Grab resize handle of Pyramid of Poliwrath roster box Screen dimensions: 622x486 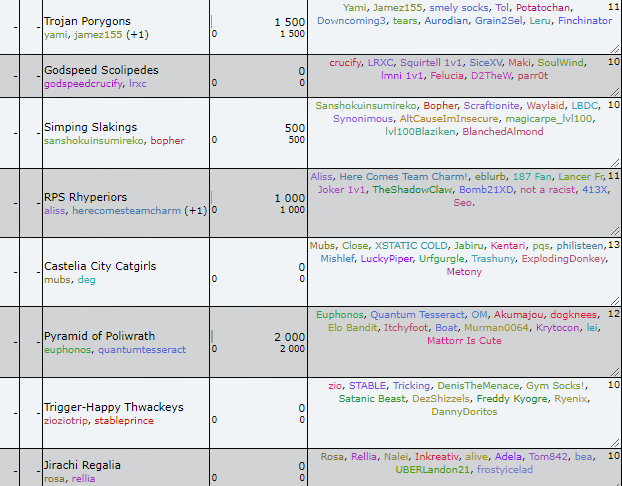tap(615, 371)
